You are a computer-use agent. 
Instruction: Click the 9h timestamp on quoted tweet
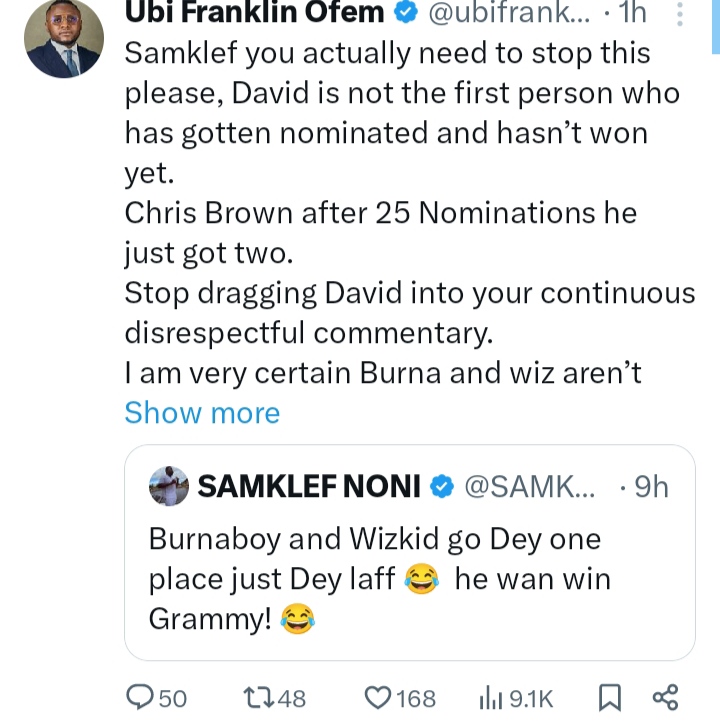coord(651,486)
